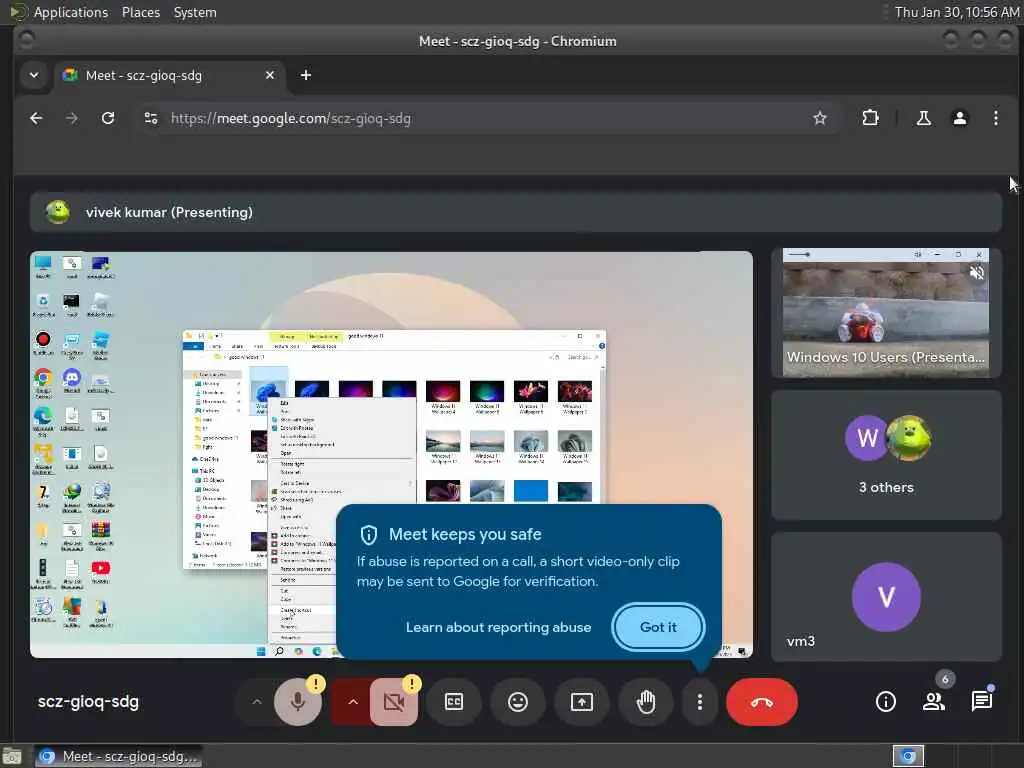Bookmark this tab with star icon
Screen dimensions: 1024x768
point(820,118)
